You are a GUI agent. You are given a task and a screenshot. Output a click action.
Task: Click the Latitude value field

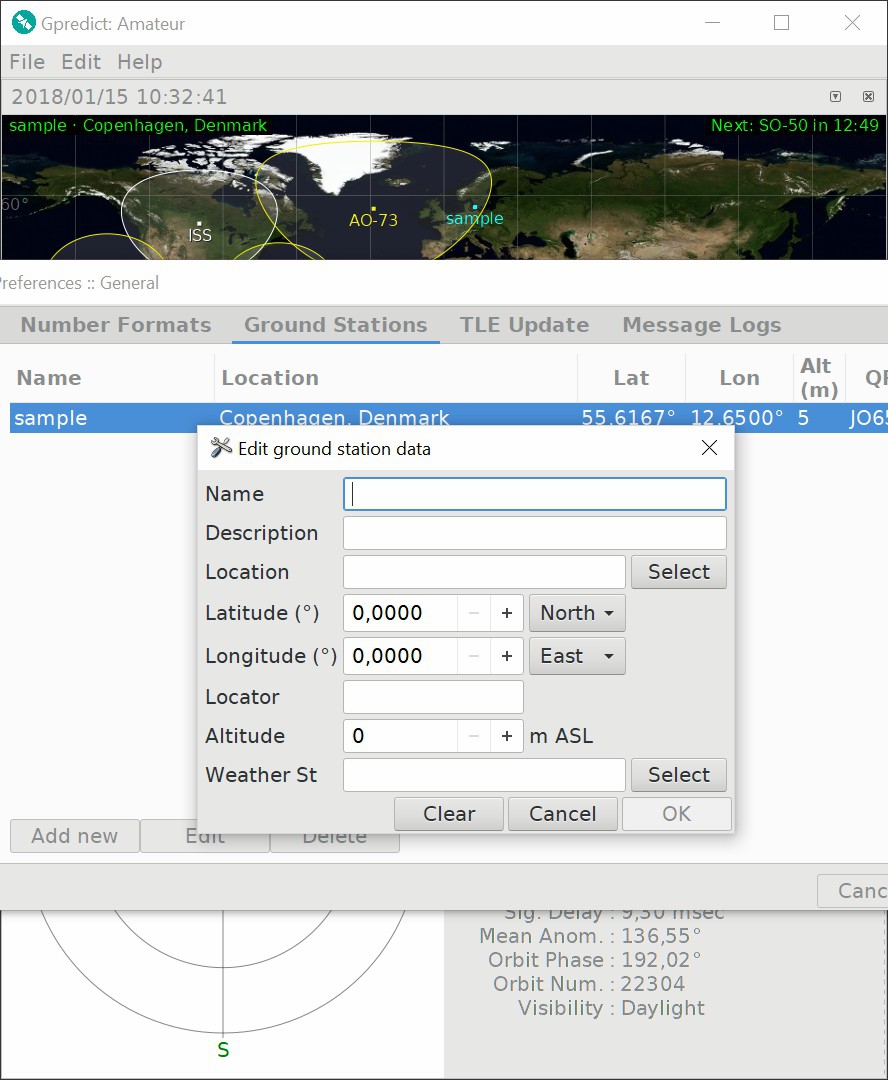pos(400,613)
